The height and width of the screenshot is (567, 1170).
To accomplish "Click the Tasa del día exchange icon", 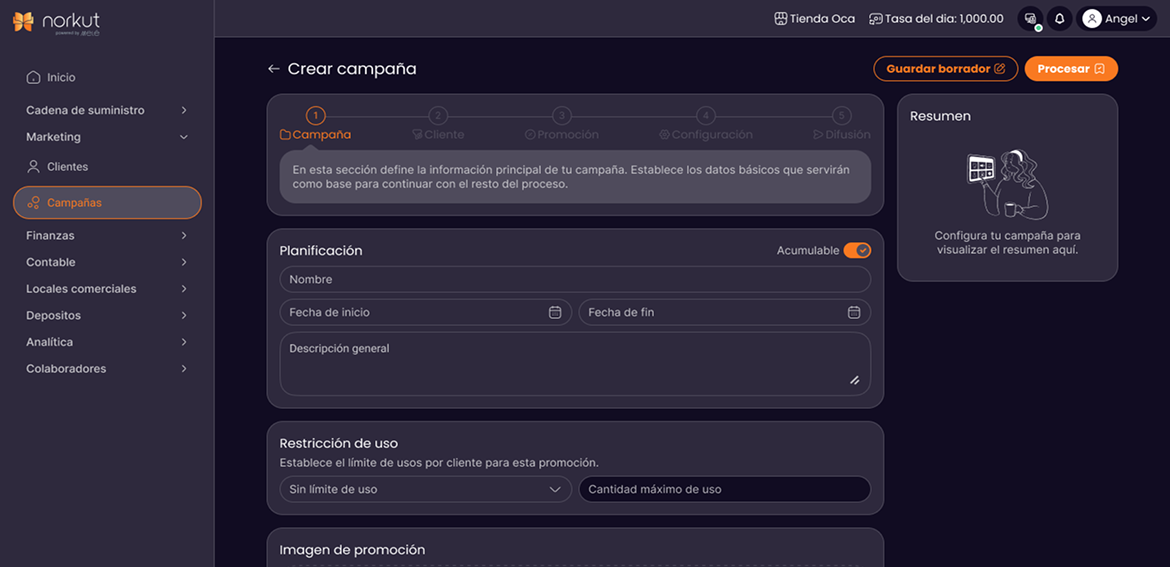I will 876,19.
